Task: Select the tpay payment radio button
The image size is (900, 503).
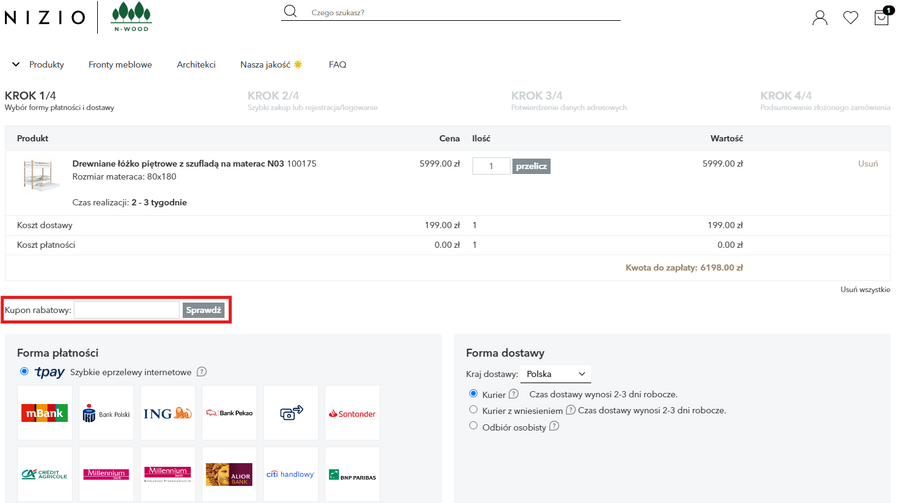Action: pos(25,372)
